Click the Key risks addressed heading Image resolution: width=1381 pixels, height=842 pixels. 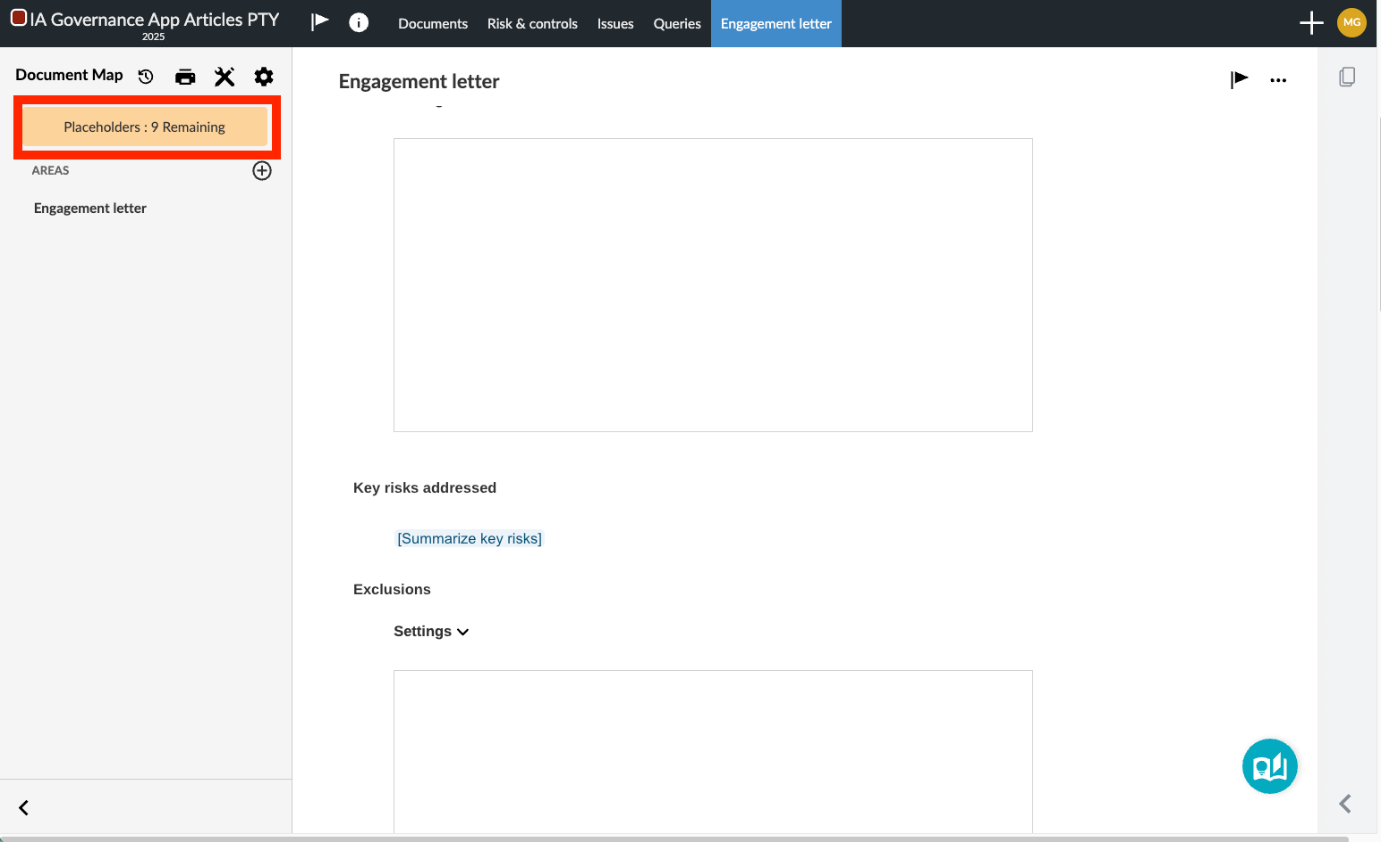[x=425, y=488]
